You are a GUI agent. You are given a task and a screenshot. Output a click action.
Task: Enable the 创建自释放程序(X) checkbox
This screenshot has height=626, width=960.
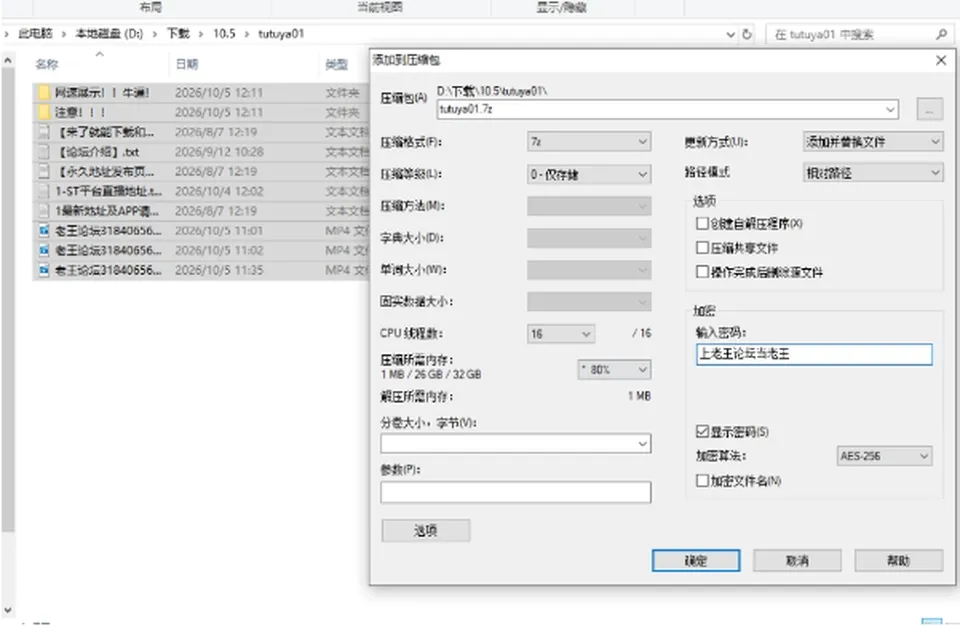pos(702,224)
